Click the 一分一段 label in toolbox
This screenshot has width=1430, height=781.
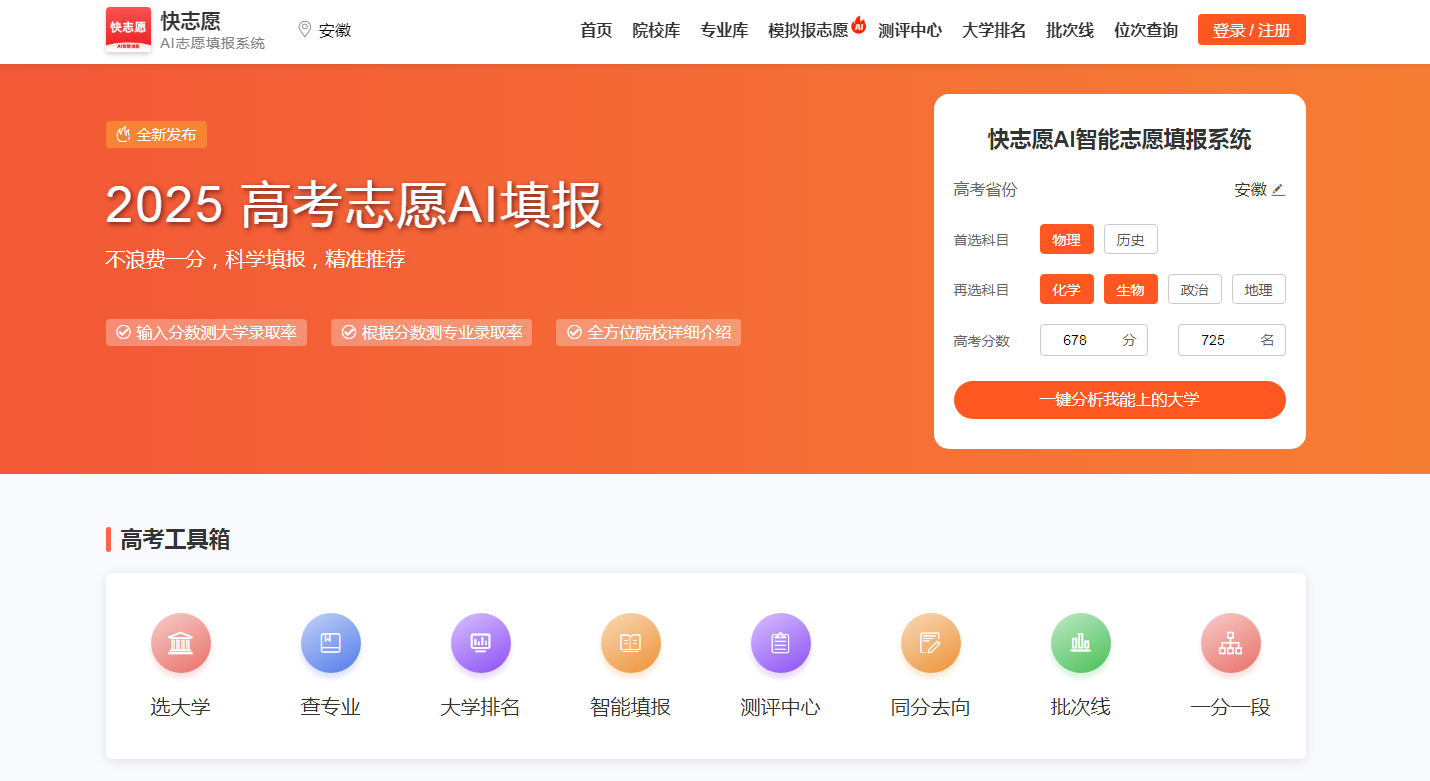[x=1231, y=707]
